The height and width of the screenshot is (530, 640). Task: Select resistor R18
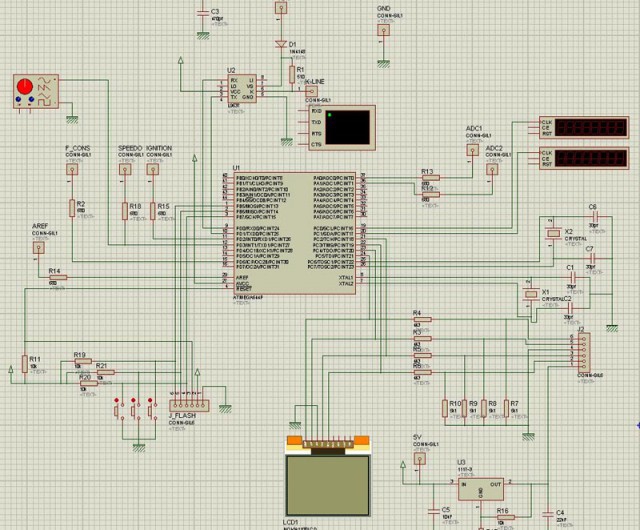tap(125, 211)
